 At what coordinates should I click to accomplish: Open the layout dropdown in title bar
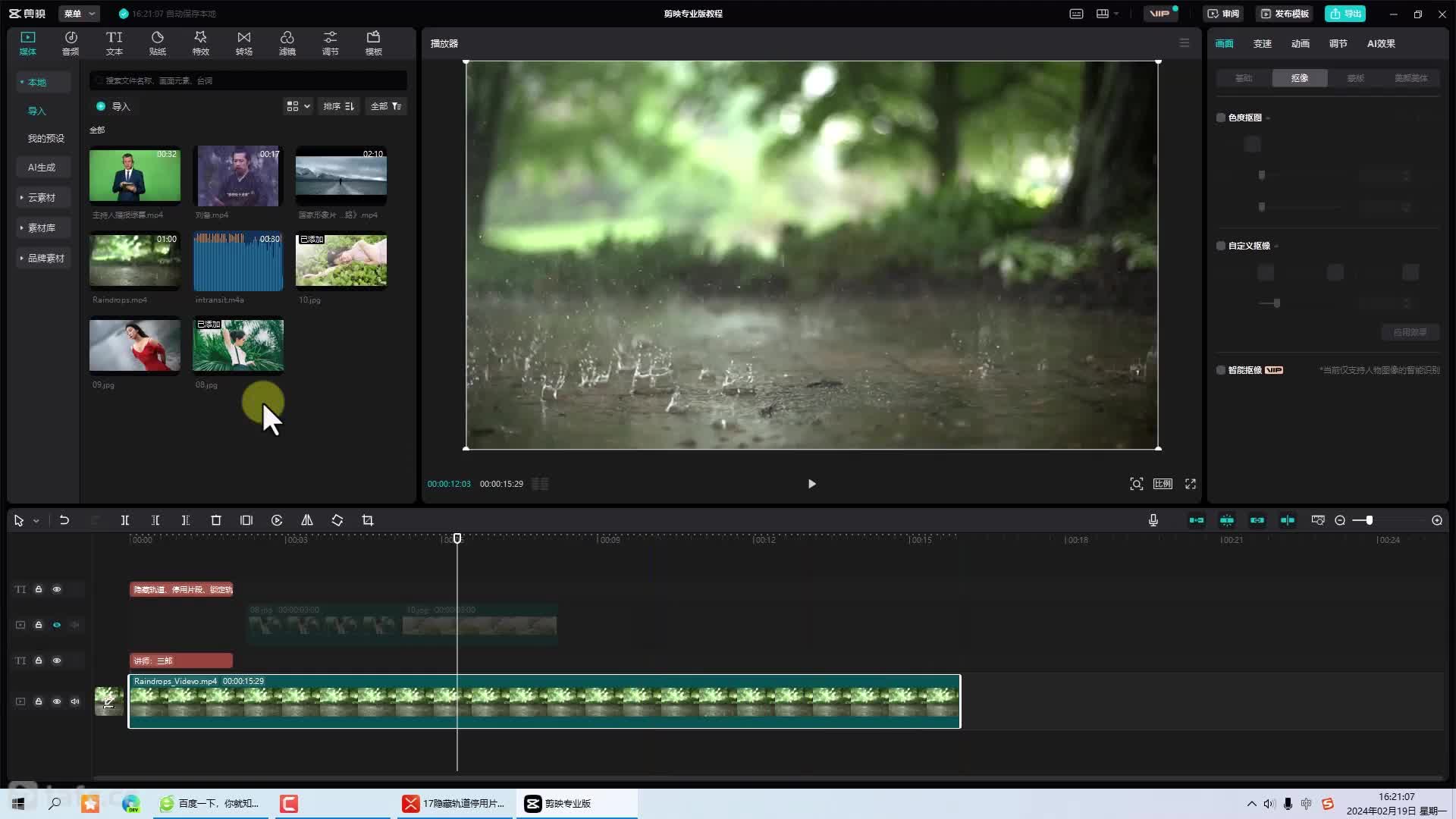tap(1107, 14)
